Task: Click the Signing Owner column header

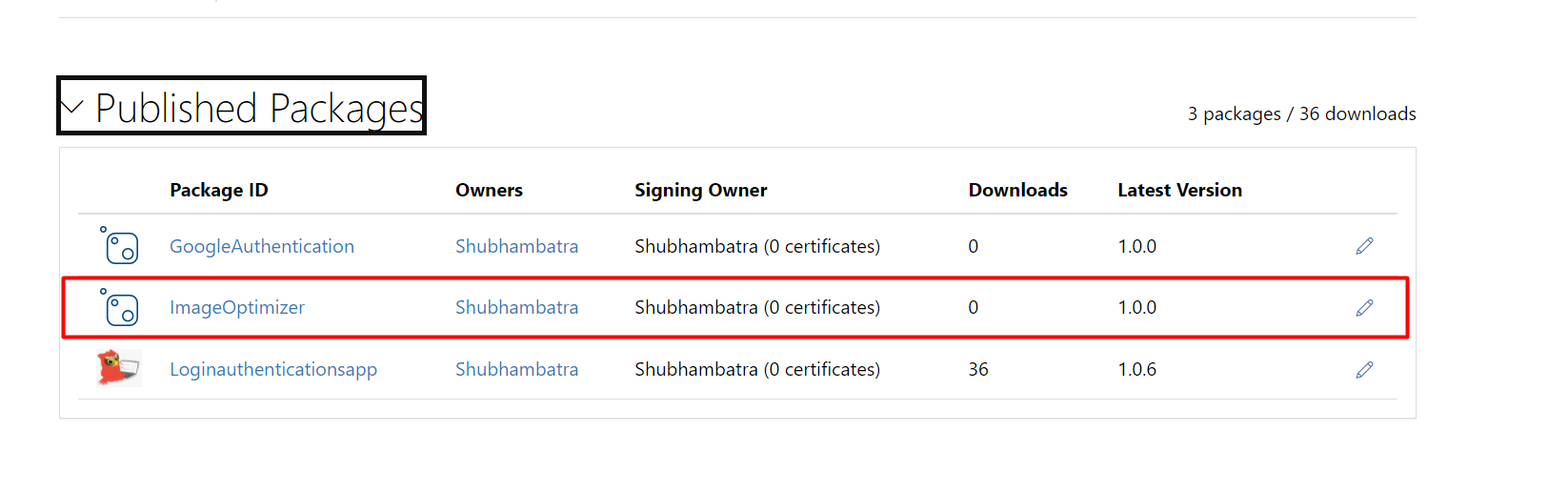Action: click(701, 190)
